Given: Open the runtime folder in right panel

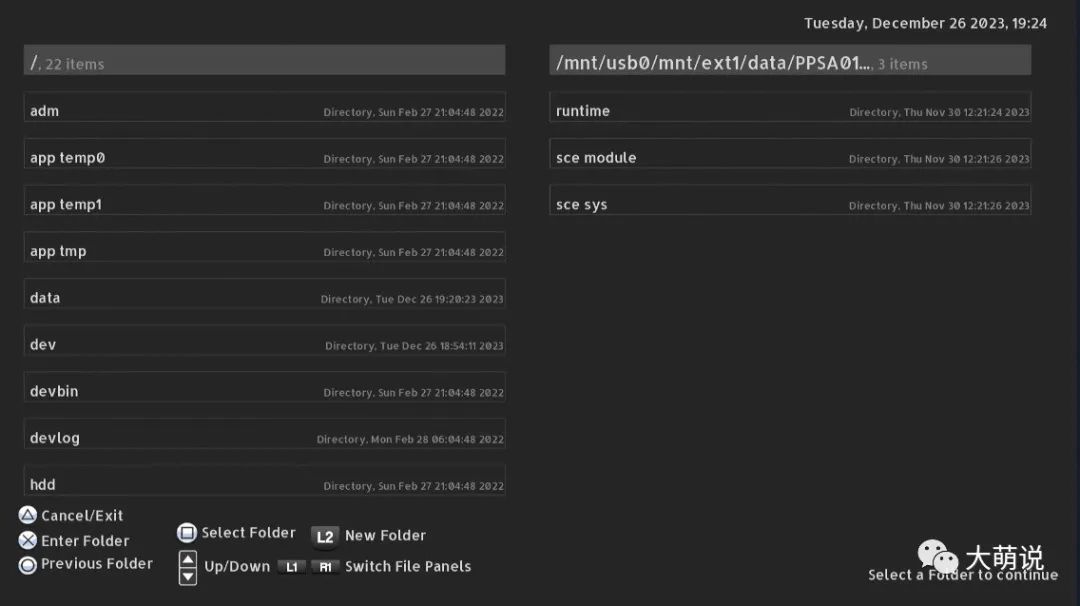Looking at the screenshot, I should (x=790, y=110).
